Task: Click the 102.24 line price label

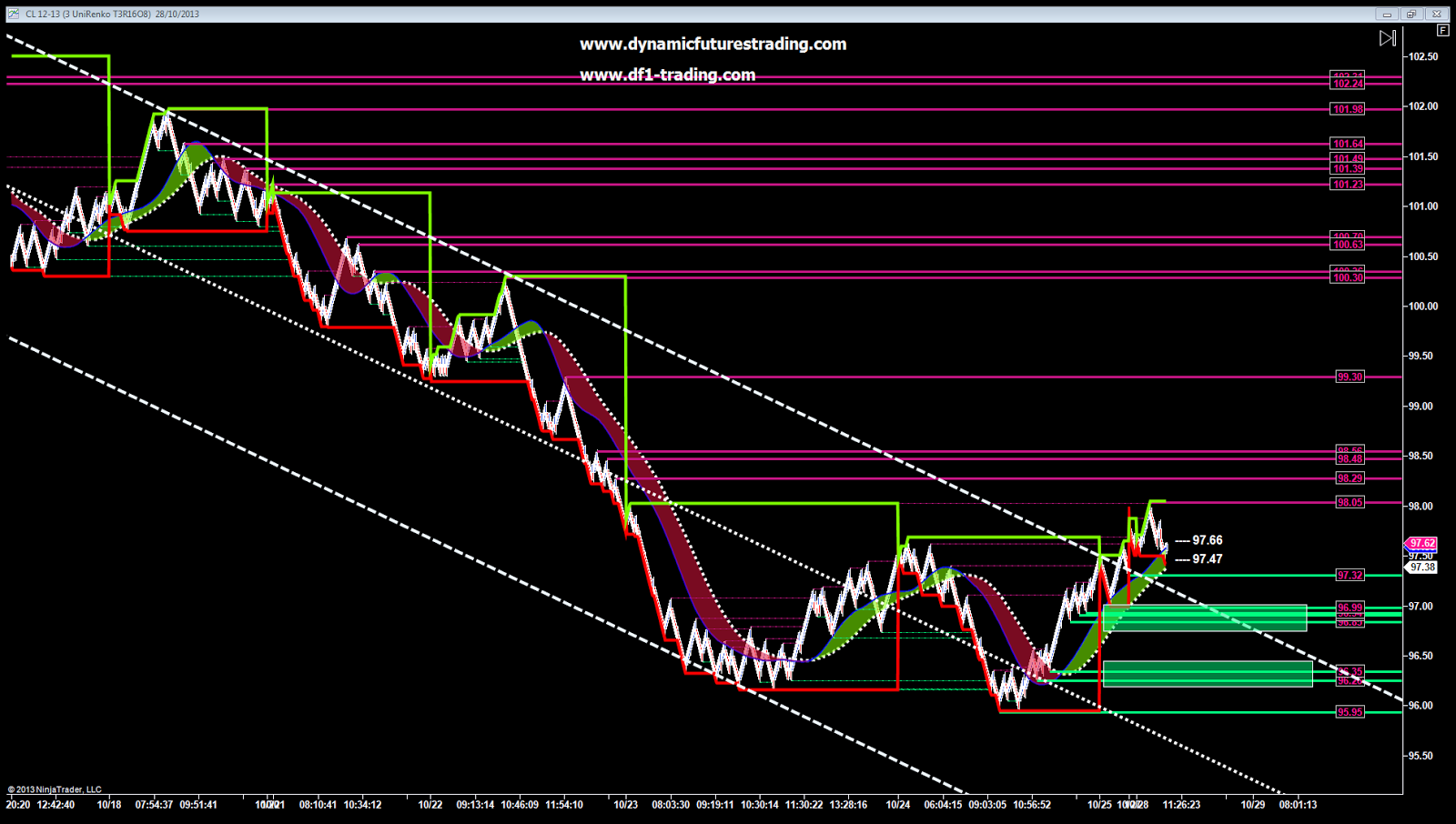Action: (x=1348, y=84)
